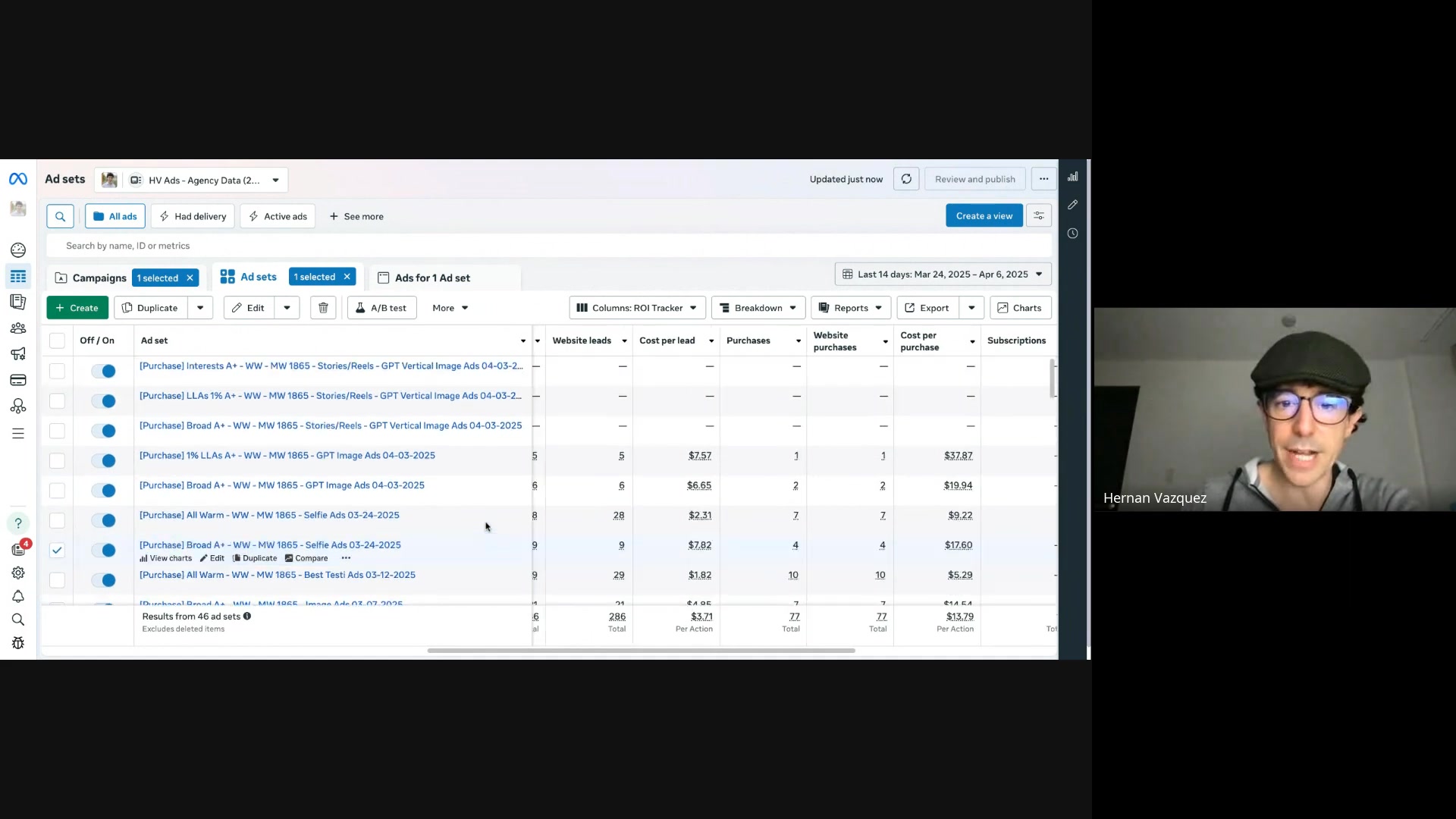Open Charts from the toolbar
Viewport: 1456px width, 819px height.
(1021, 308)
